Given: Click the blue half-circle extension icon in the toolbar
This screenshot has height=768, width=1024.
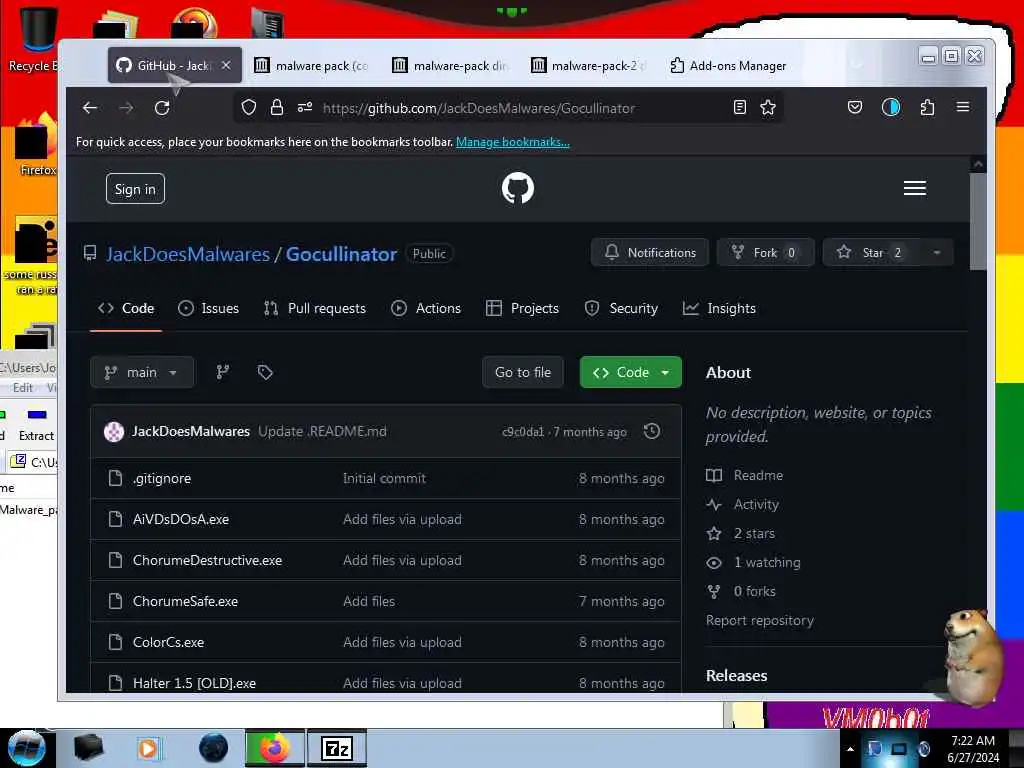Looking at the screenshot, I should pos(891,107).
